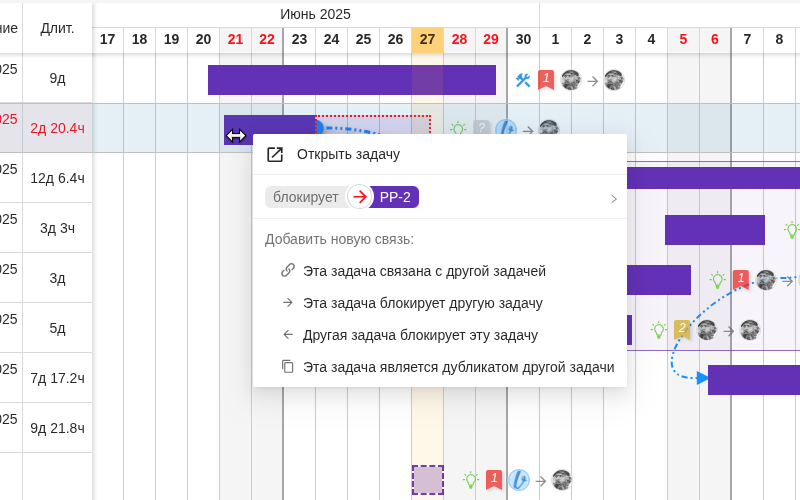Click date 30 in the timeline header
This screenshot has width=800, height=500.
(x=523, y=39)
